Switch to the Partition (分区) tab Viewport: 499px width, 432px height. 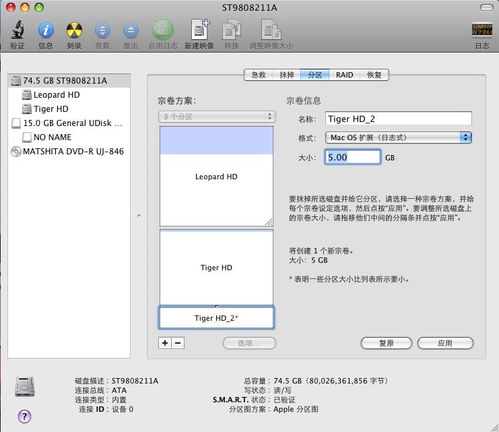(x=315, y=75)
